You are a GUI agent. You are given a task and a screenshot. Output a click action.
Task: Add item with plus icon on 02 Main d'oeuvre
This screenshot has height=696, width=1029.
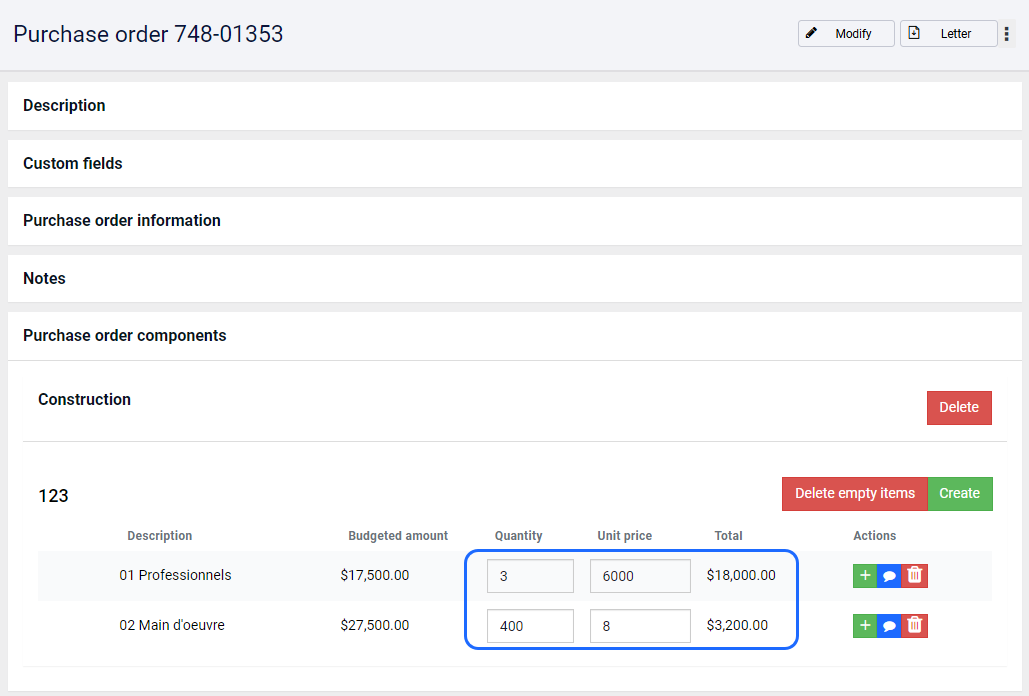point(865,625)
